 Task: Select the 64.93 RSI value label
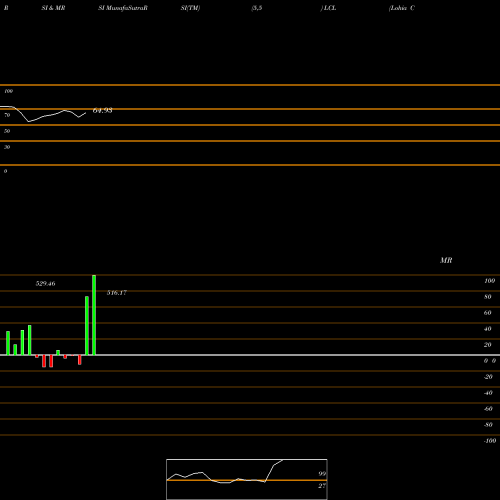[102, 110]
